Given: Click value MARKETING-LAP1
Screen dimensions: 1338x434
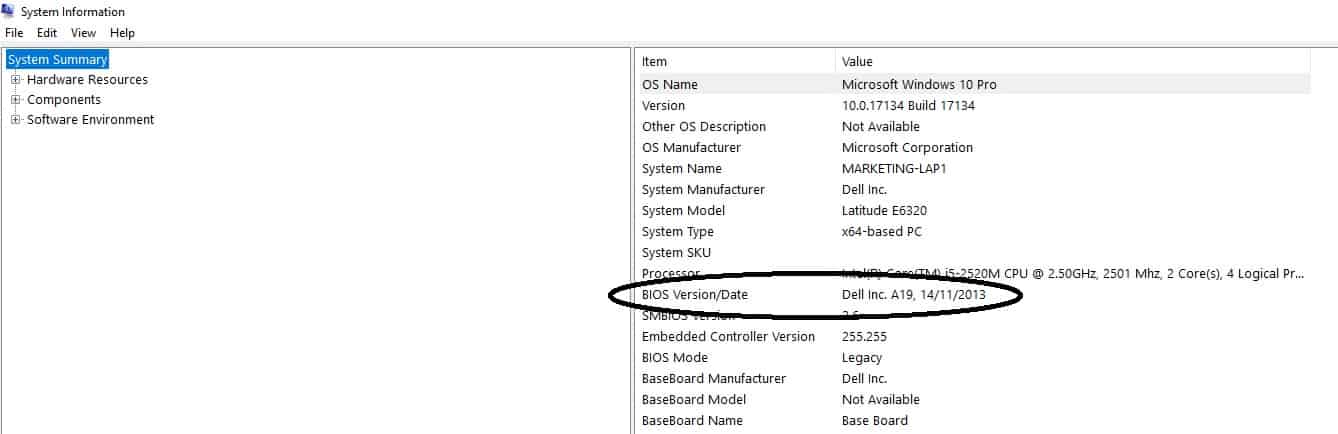Looking at the screenshot, I should [894, 169].
